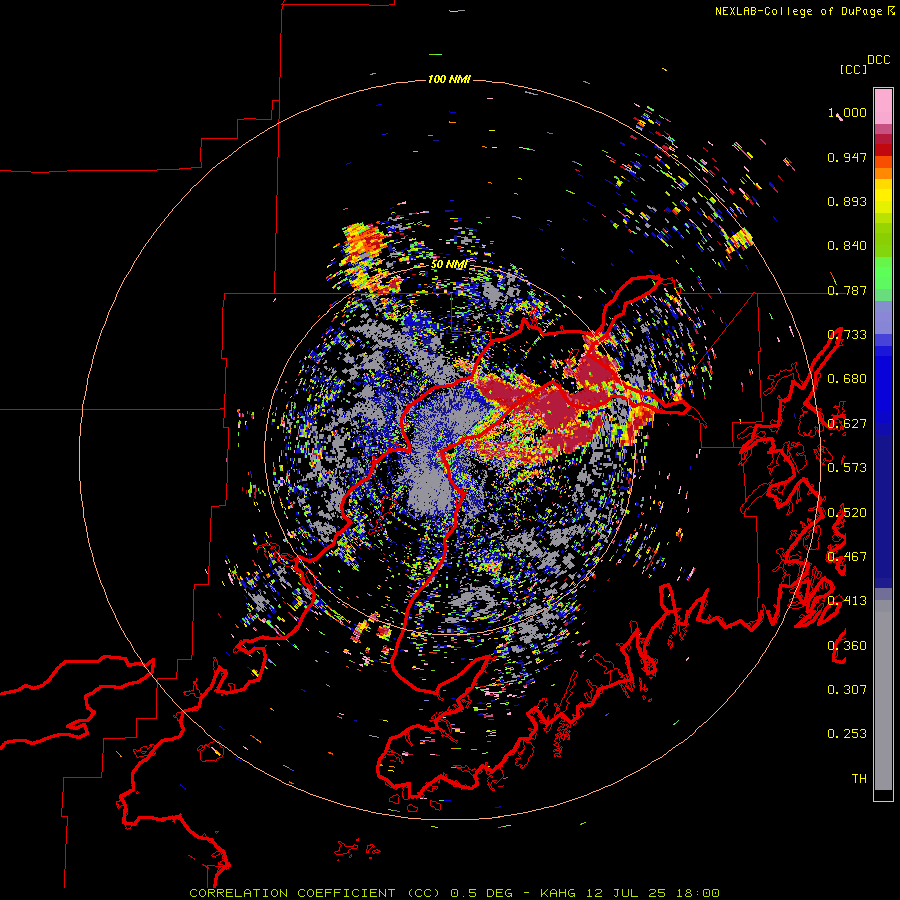
Task: Click the 0.947 color scale value
Action: [847, 157]
